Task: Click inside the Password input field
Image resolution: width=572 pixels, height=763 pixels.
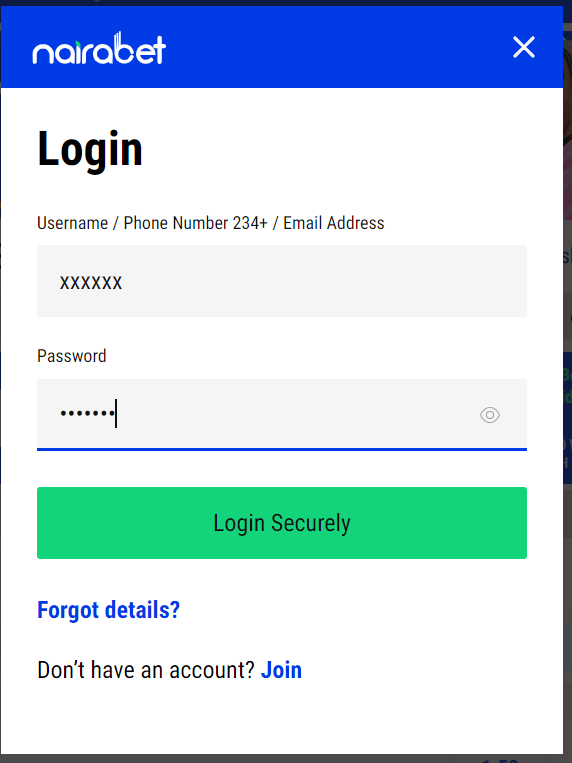Action: (x=282, y=415)
